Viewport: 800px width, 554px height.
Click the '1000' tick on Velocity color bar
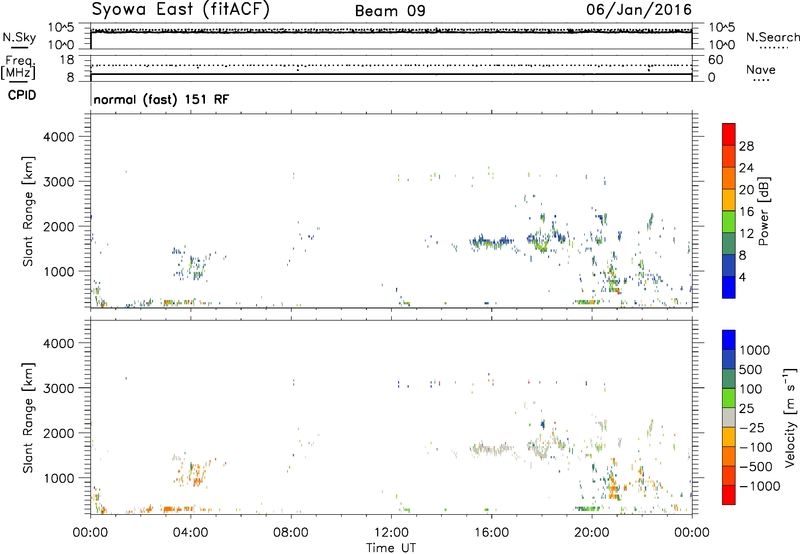(x=754, y=350)
